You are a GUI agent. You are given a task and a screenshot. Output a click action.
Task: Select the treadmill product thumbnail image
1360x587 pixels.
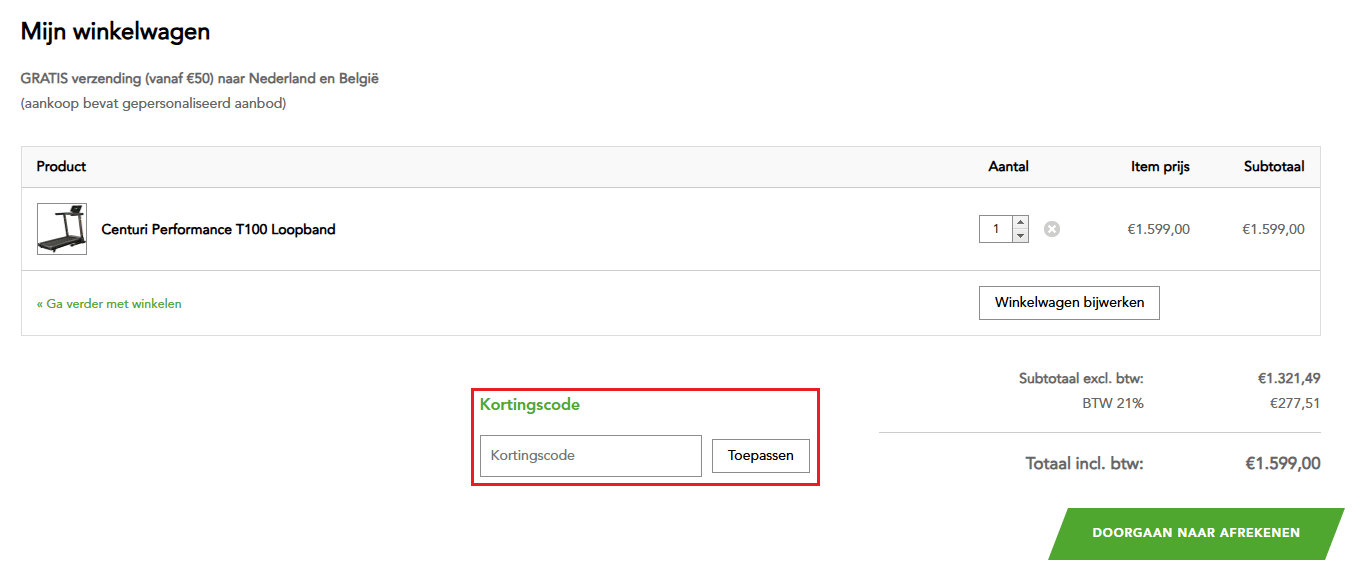click(x=61, y=228)
